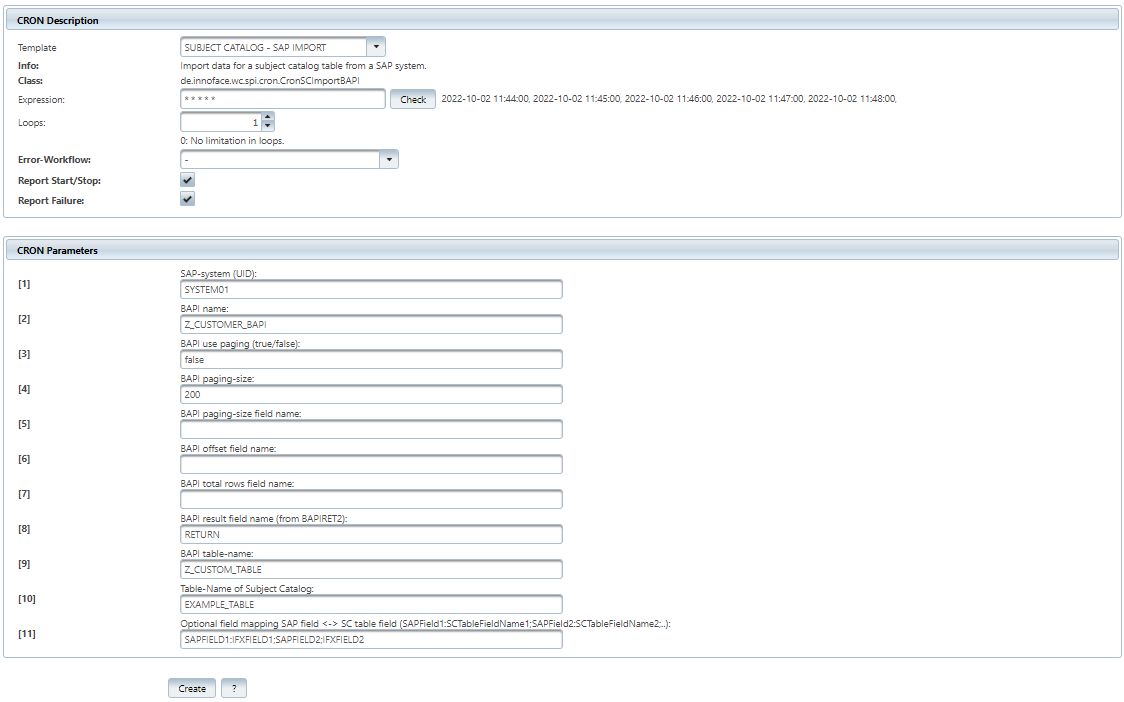Open the Template dropdown arrow

376,47
